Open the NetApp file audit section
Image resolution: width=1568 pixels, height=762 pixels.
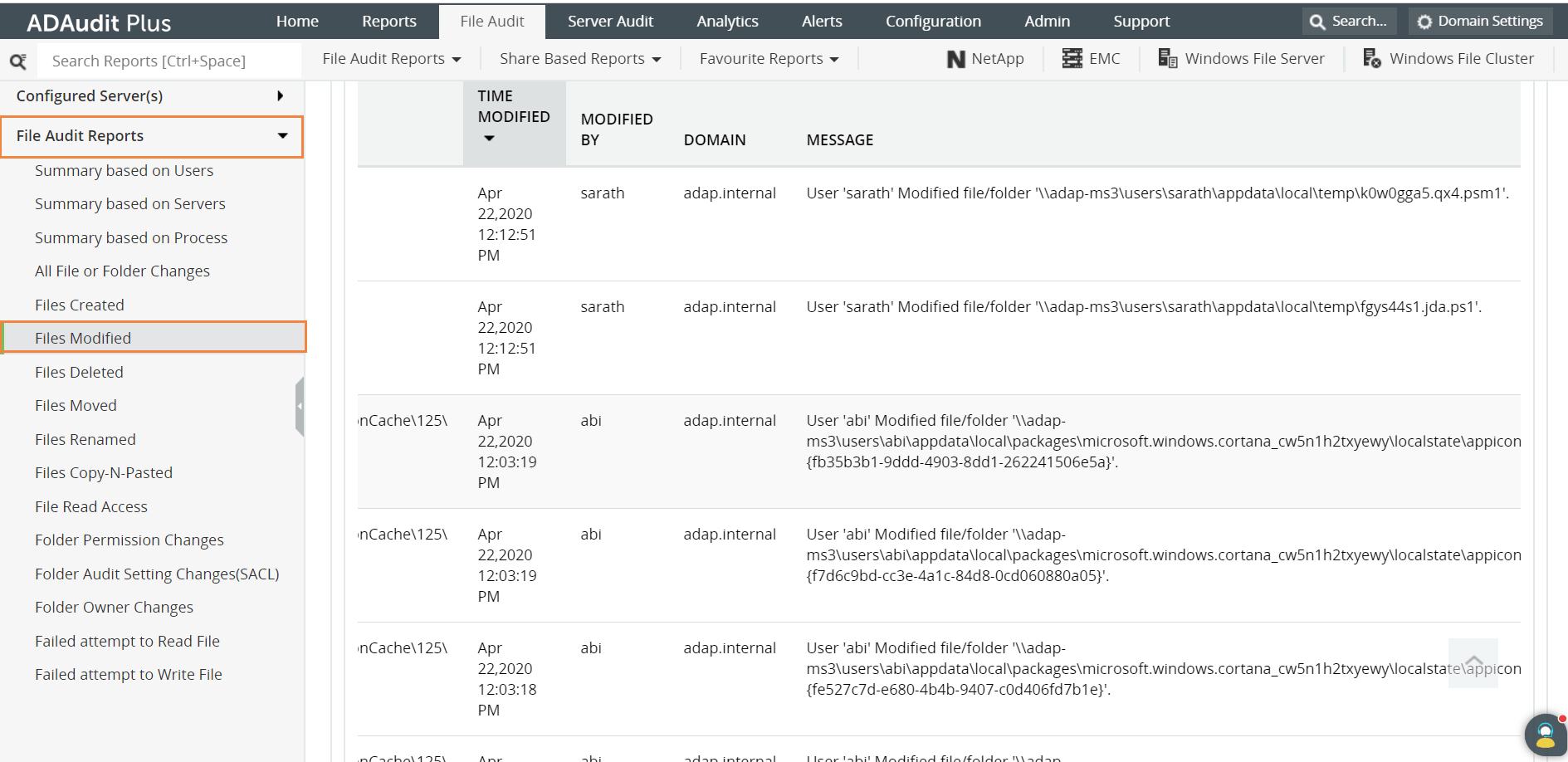pos(984,58)
